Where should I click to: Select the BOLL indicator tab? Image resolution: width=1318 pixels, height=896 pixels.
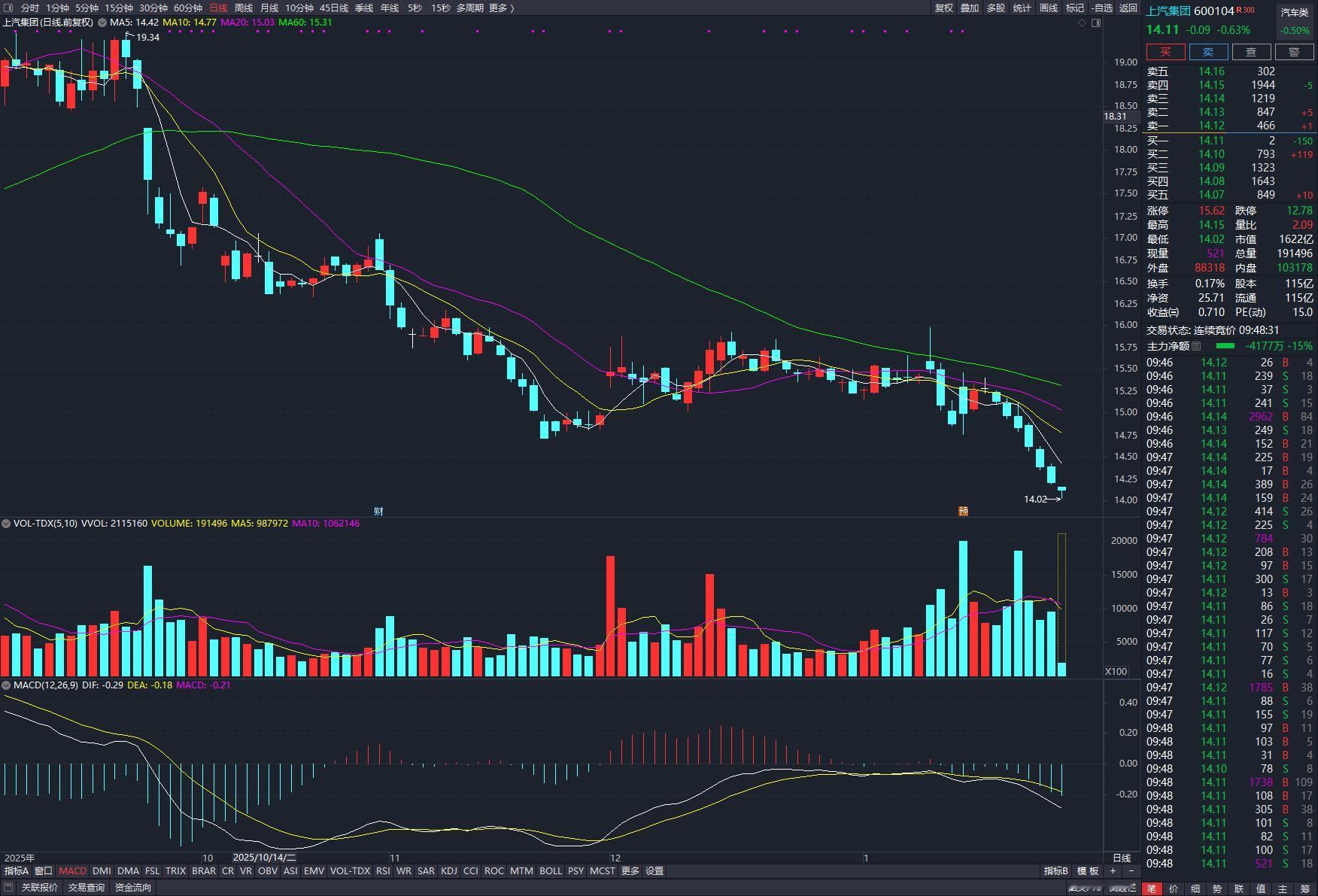551,871
